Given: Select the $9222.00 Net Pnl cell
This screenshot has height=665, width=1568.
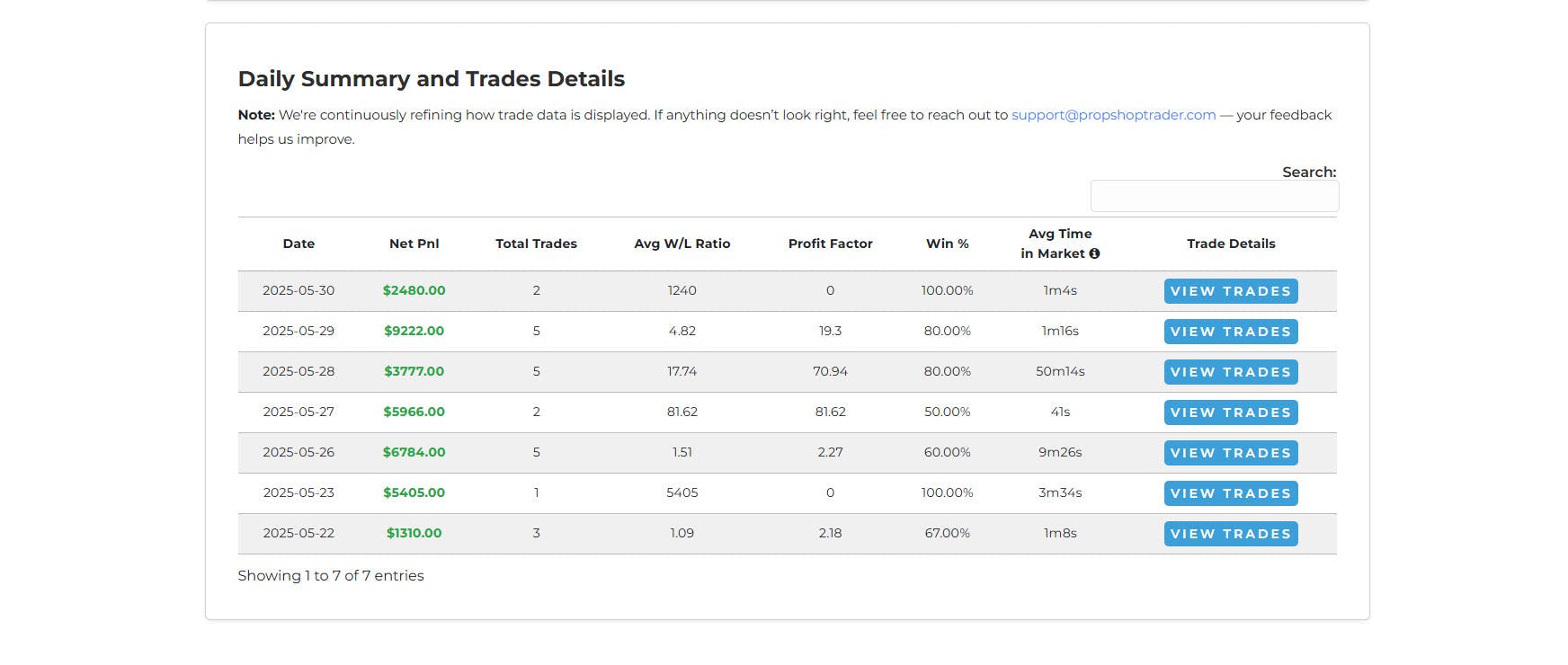Looking at the screenshot, I should [x=414, y=331].
